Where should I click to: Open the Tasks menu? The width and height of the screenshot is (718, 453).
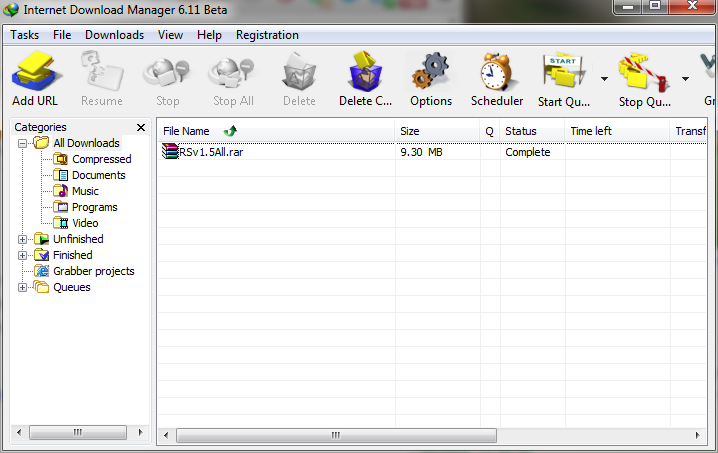tap(24, 35)
